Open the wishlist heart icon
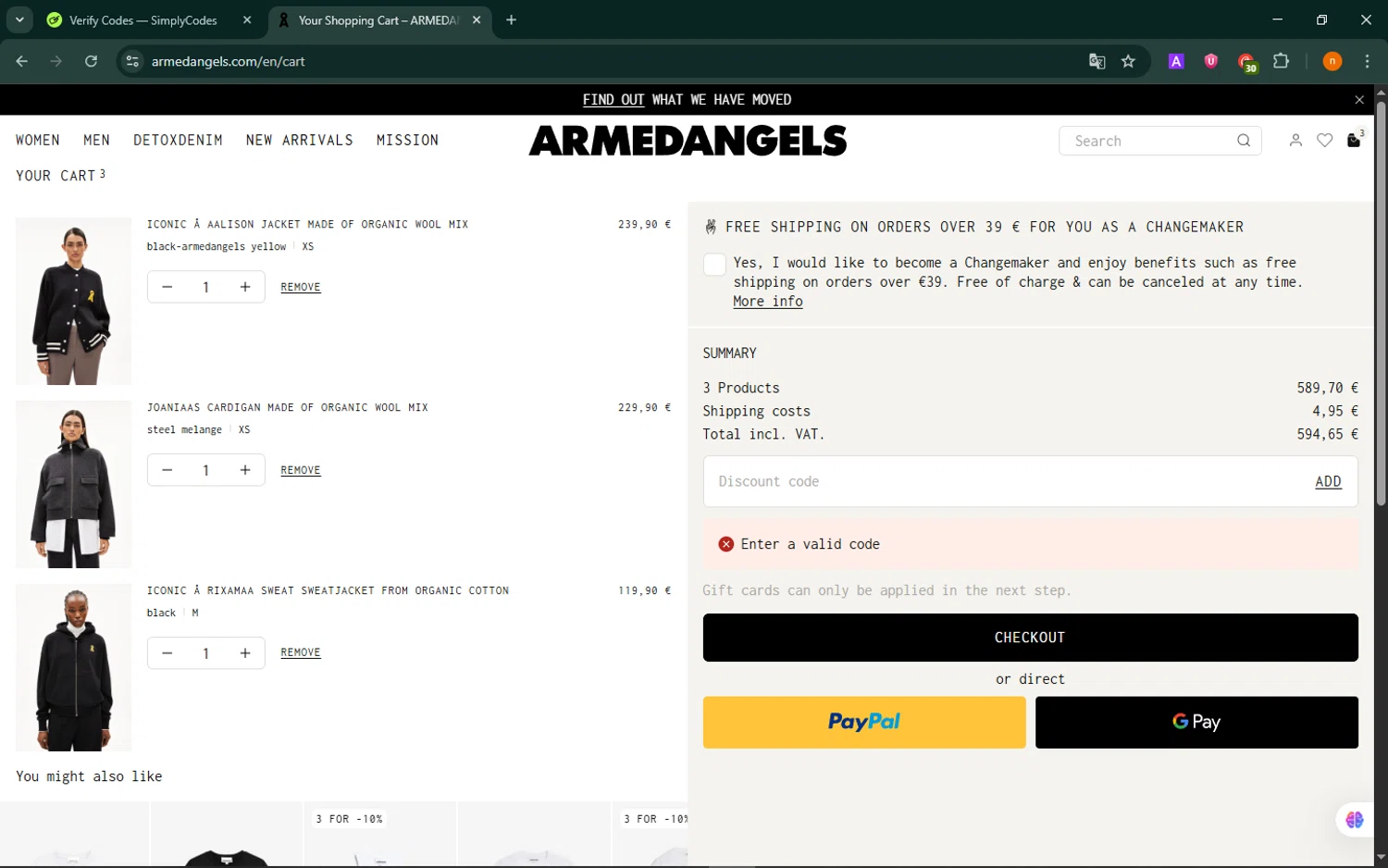Image resolution: width=1388 pixels, height=868 pixels. [1325, 141]
